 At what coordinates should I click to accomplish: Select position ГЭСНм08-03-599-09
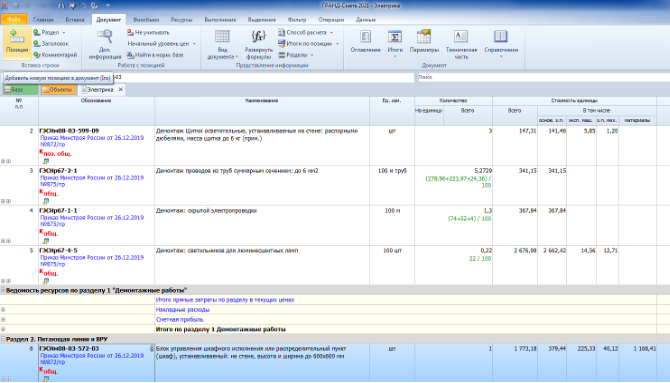point(69,131)
